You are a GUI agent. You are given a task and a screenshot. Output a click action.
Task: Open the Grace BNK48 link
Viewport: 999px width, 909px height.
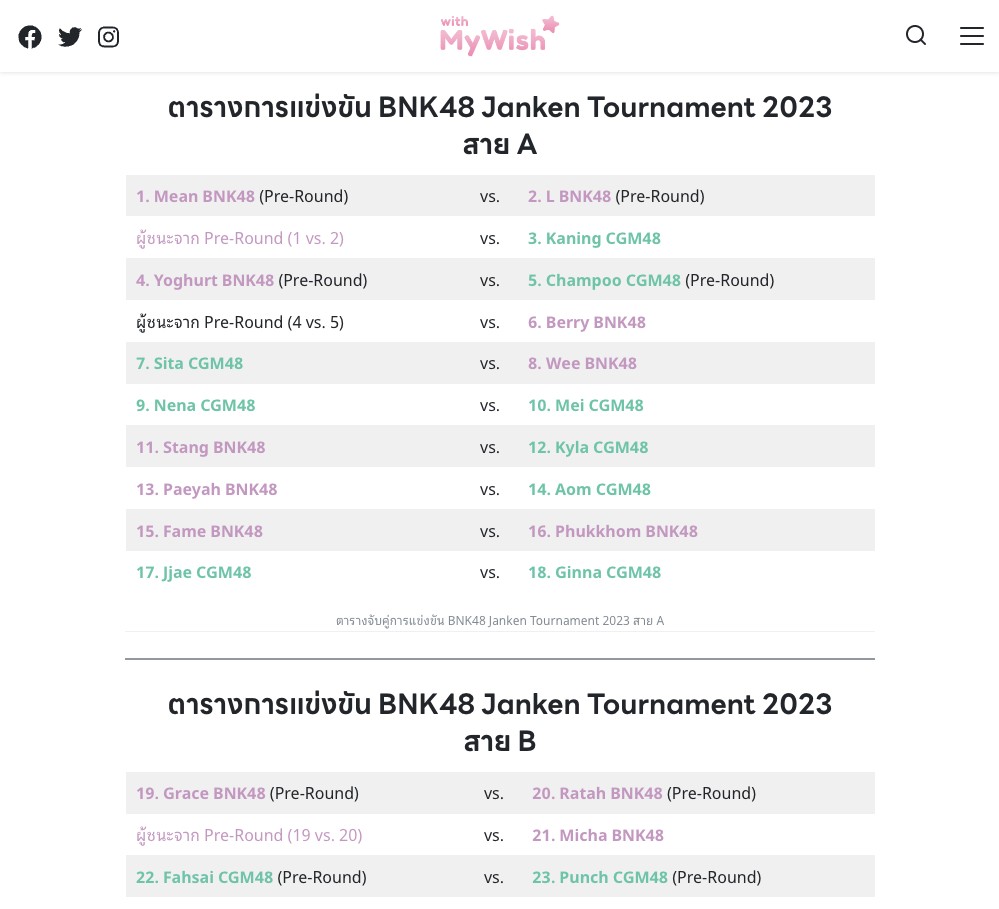coord(201,793)
